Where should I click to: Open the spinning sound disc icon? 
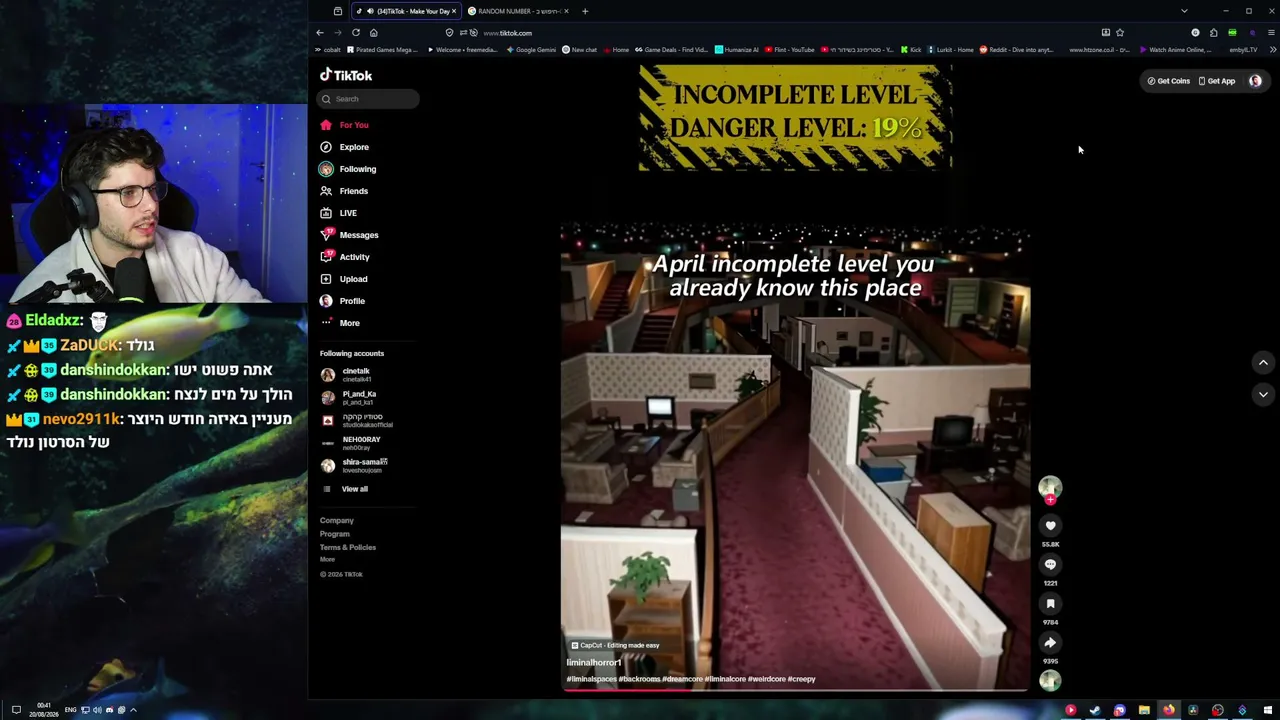tap(1050, 680)
